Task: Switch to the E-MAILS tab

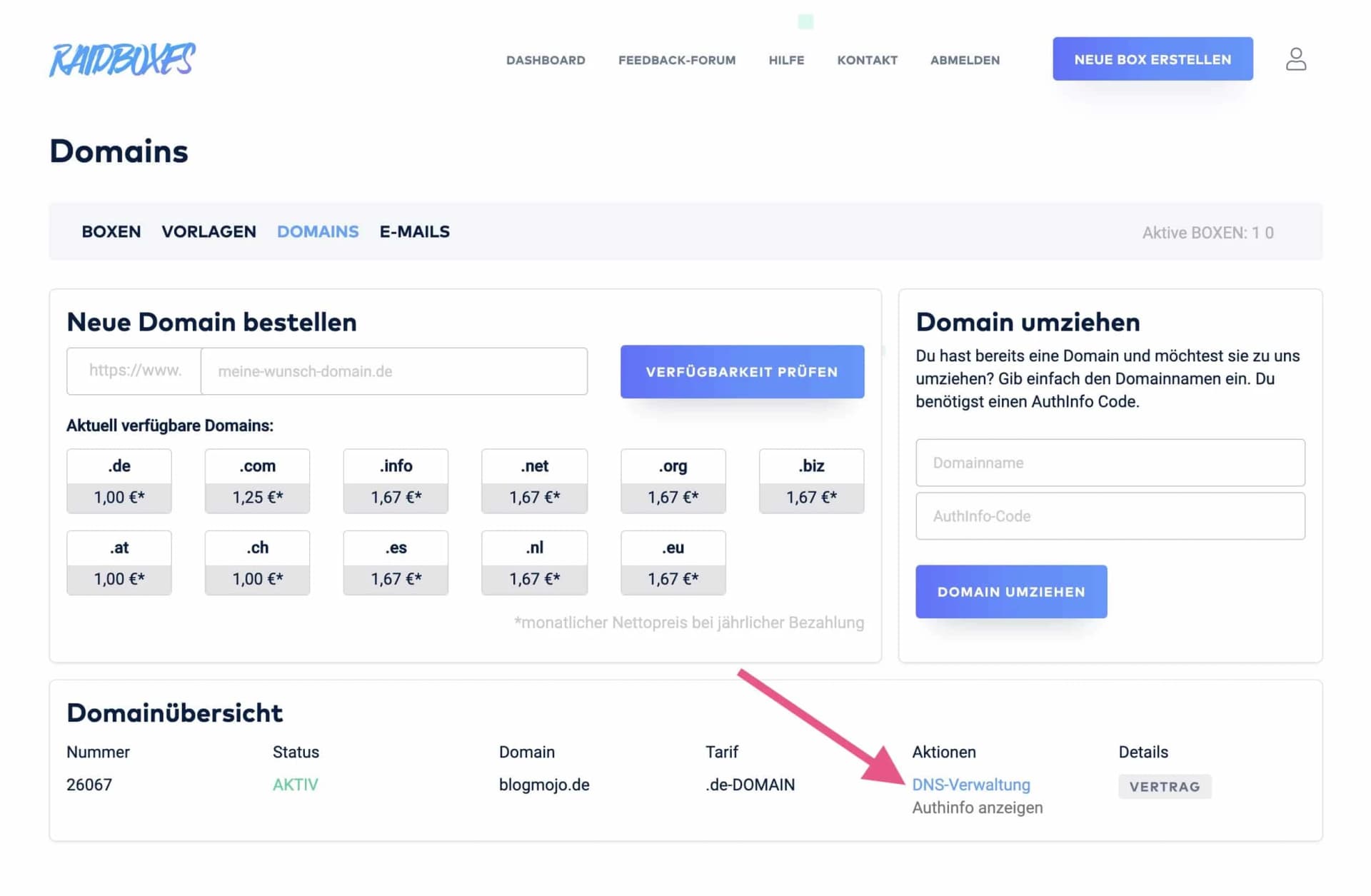Action: [x=415, y=231]
